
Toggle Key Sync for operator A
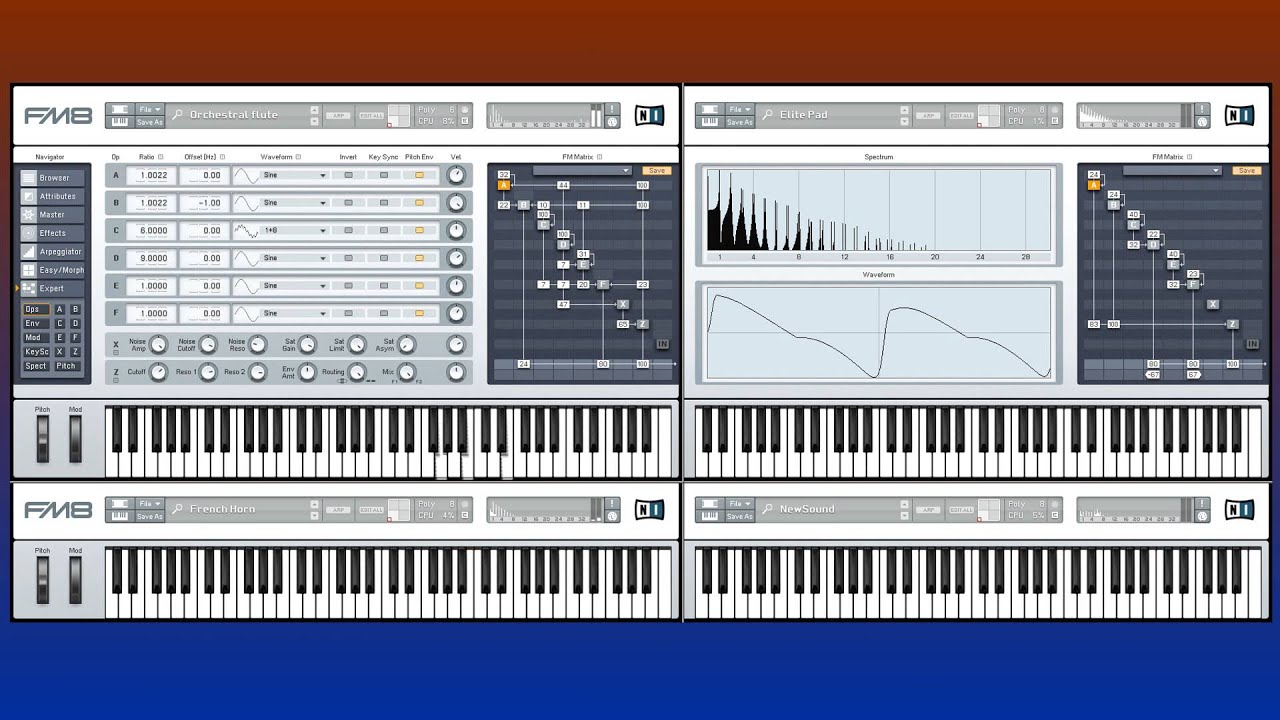click(384, 175)
